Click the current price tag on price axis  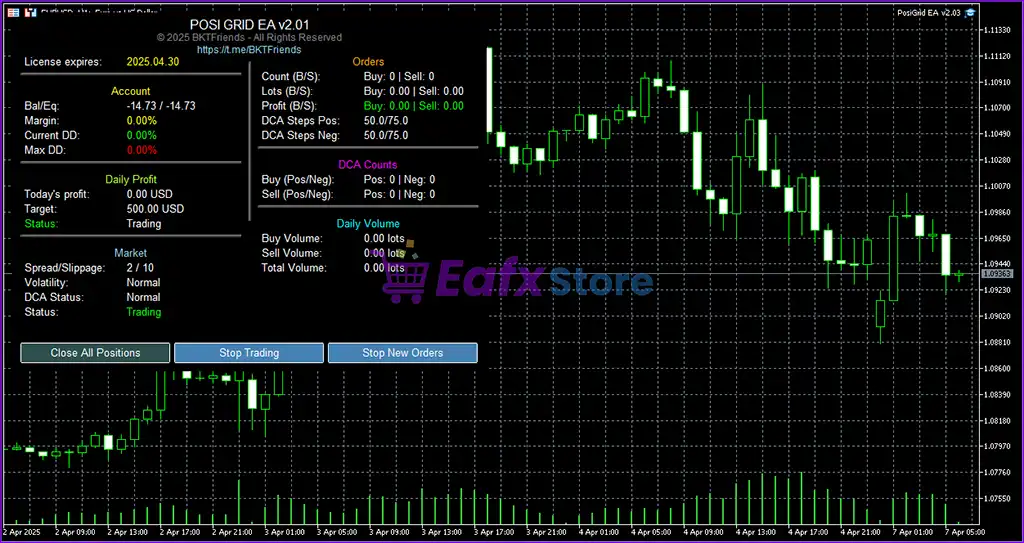pyautogui.click(x=997, y=273)
